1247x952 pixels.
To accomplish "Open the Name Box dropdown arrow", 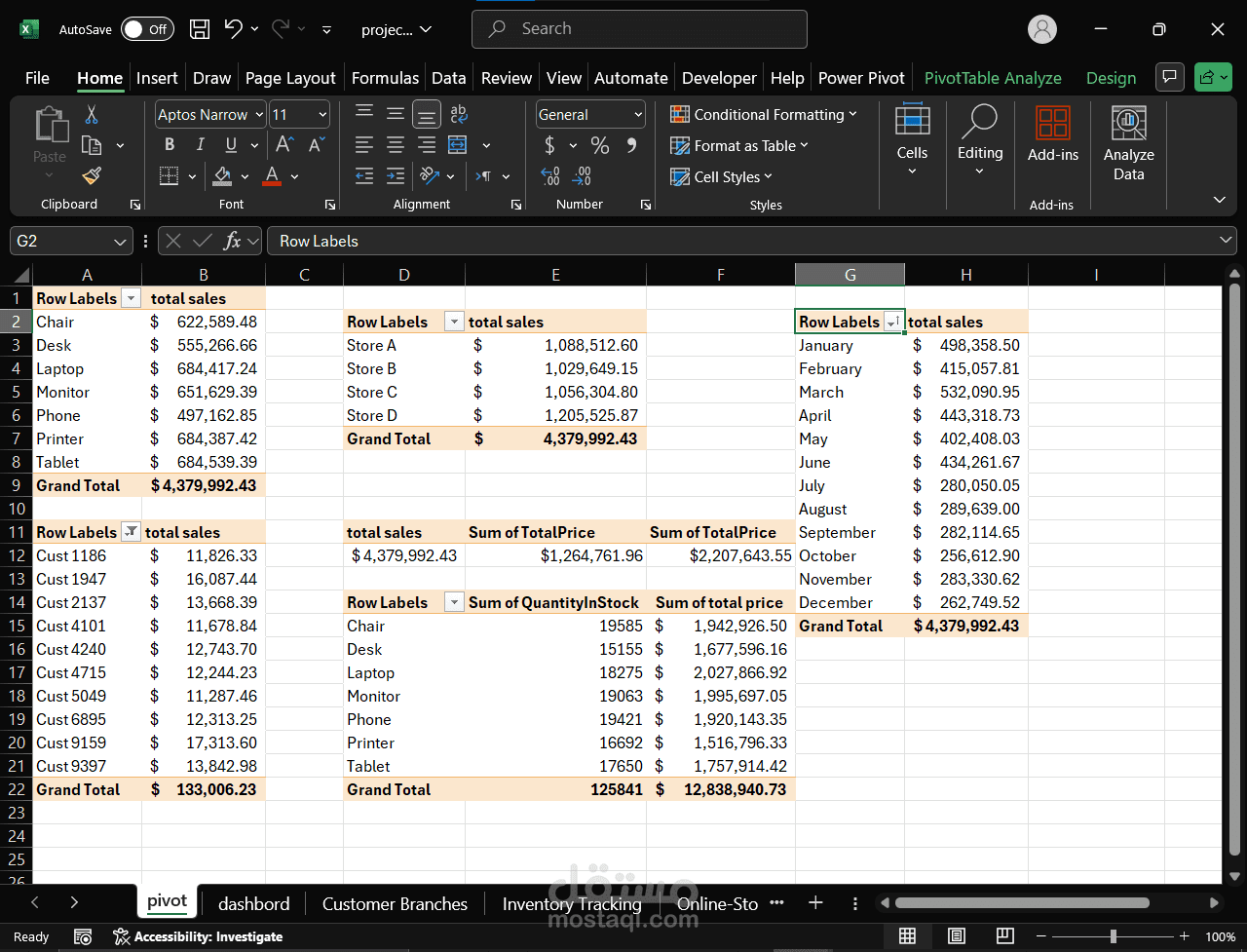I will 121,241.
